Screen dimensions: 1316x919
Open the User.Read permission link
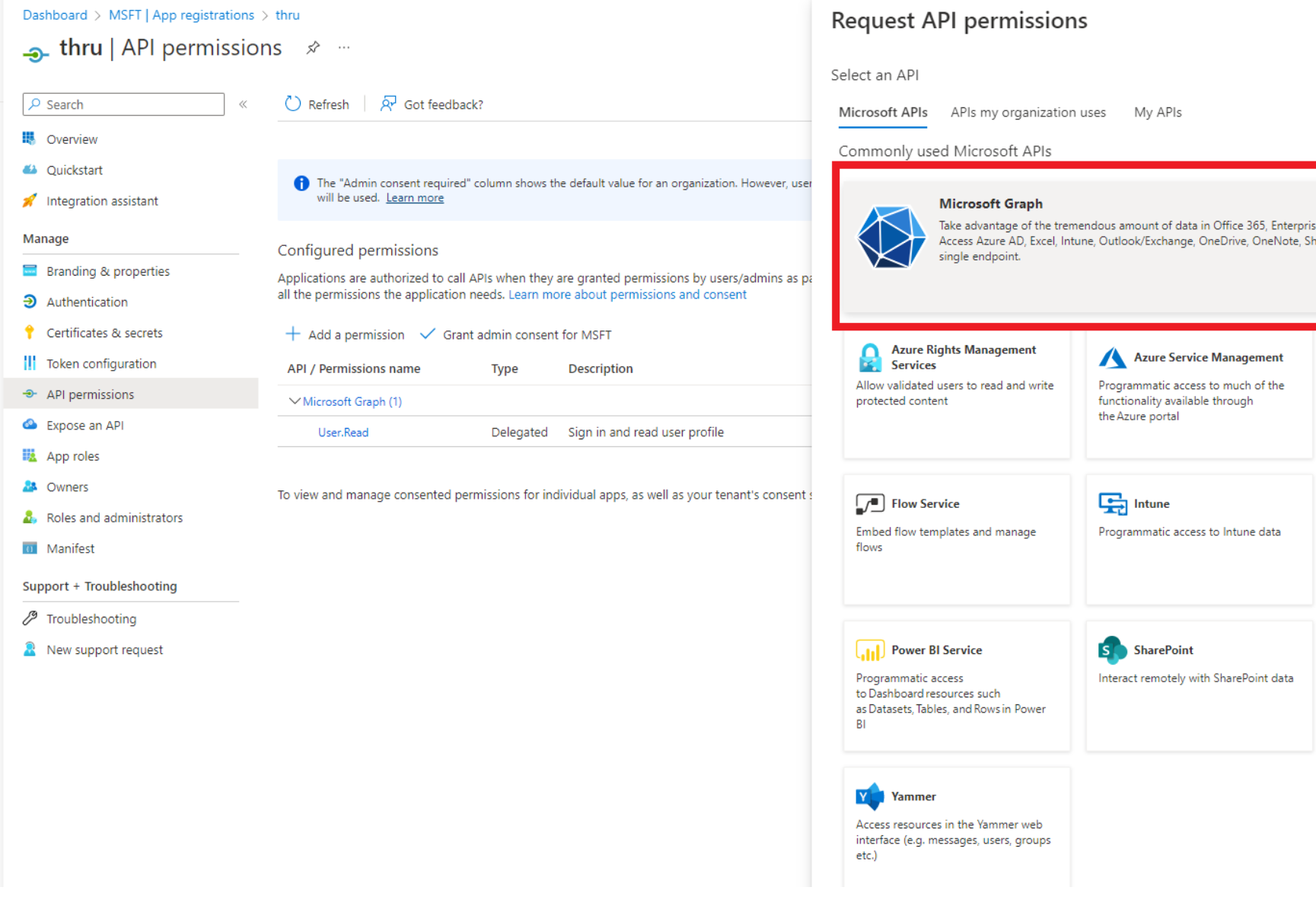click(343, 432)
